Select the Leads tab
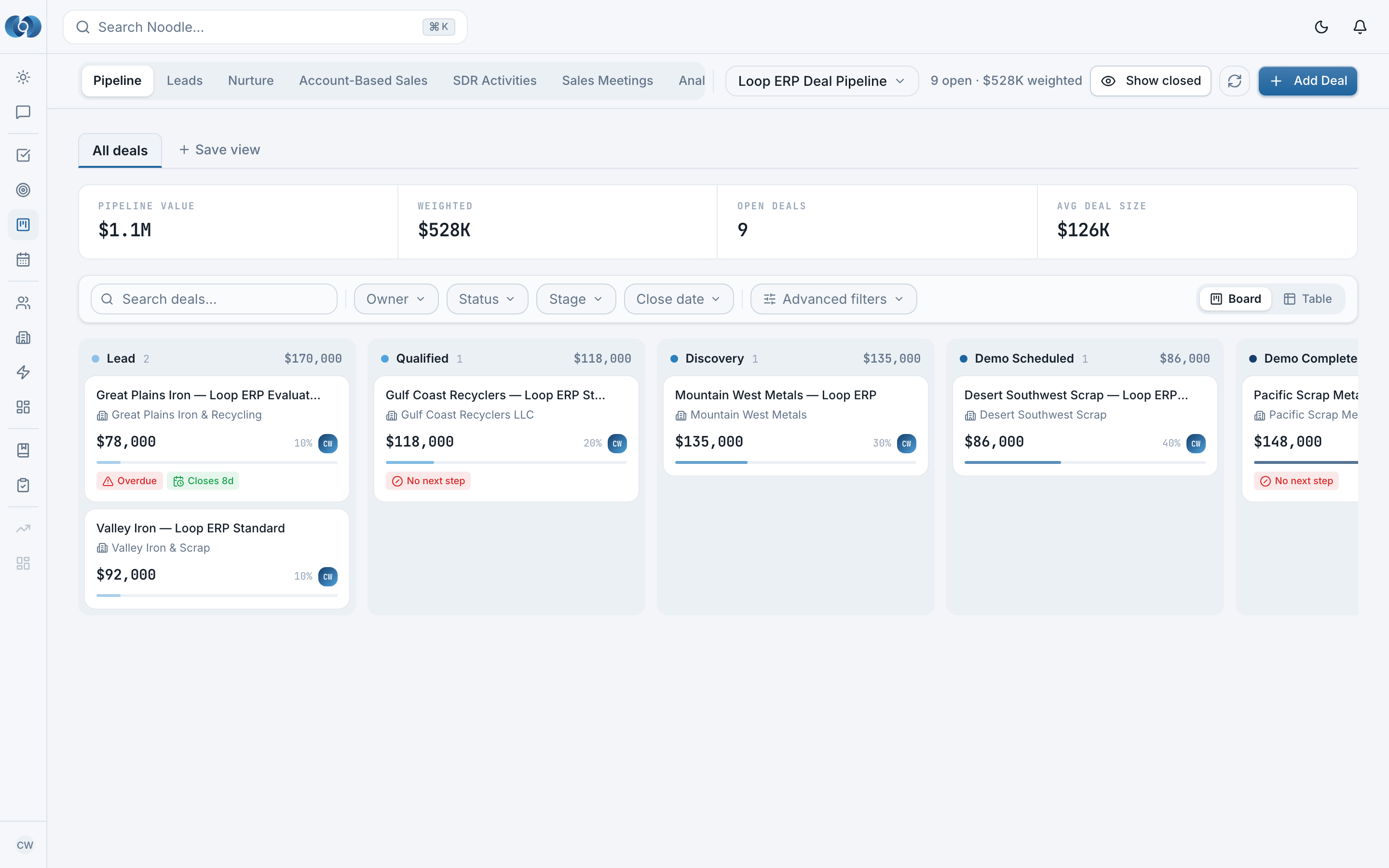 click(x=185, y=81)
